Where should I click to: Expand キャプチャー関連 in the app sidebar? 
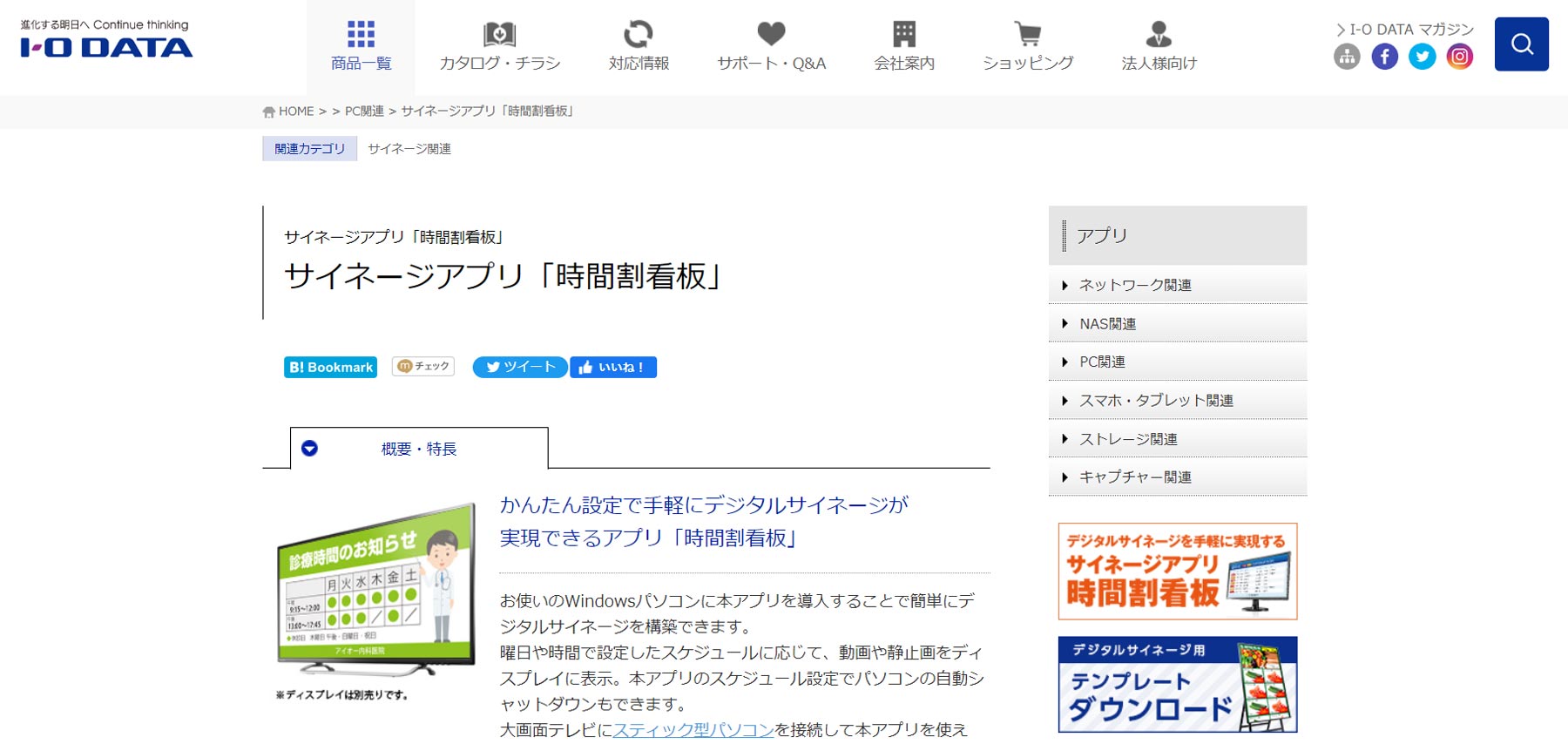tap(1178, 477)
